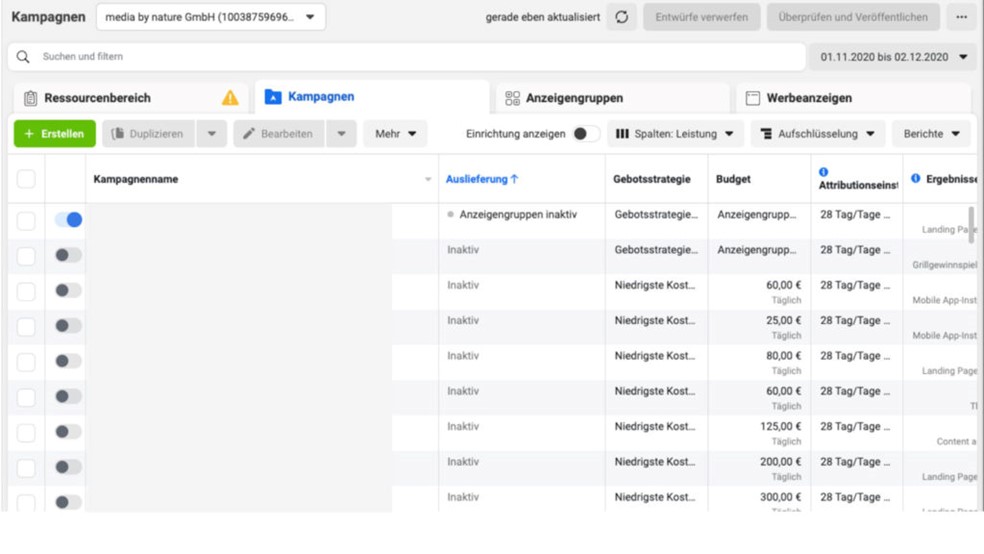The image size is (984, 554).
Task: Open the Bearbeiten dropdown arrow
Action: [341, 134]
